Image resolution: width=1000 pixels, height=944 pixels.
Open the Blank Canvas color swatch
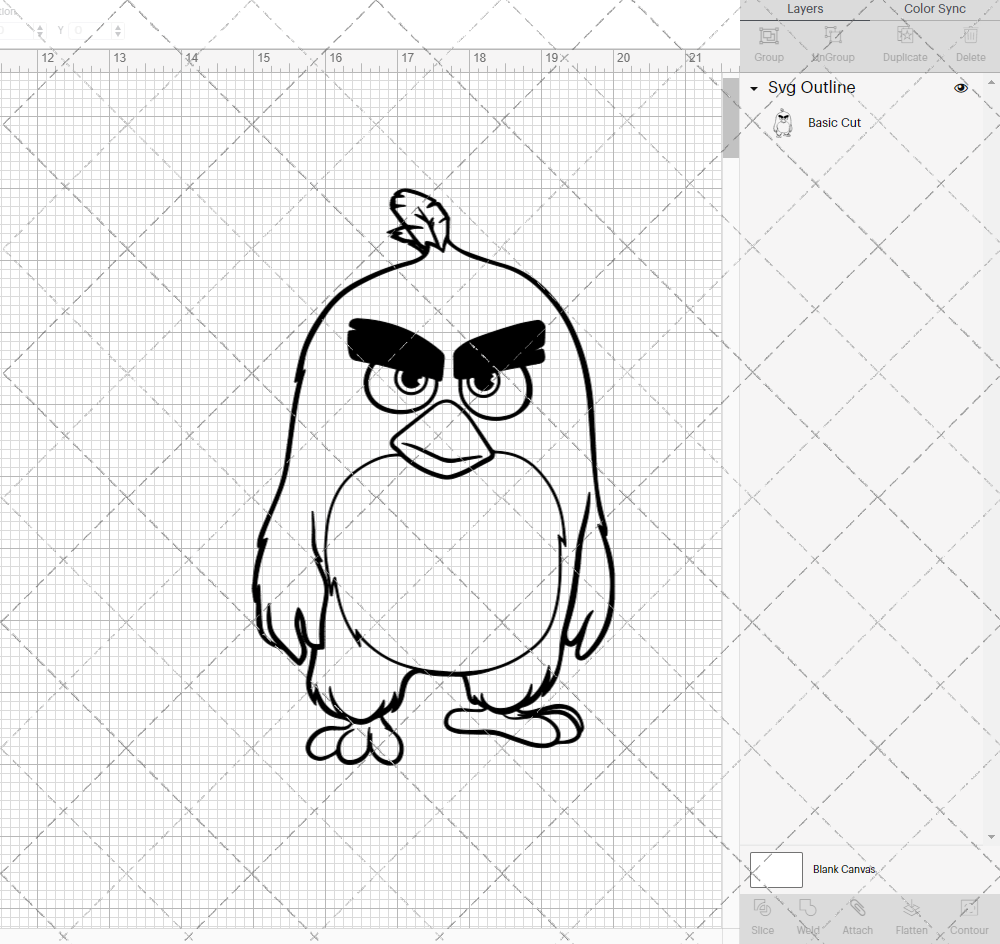(x=775, y=869)
